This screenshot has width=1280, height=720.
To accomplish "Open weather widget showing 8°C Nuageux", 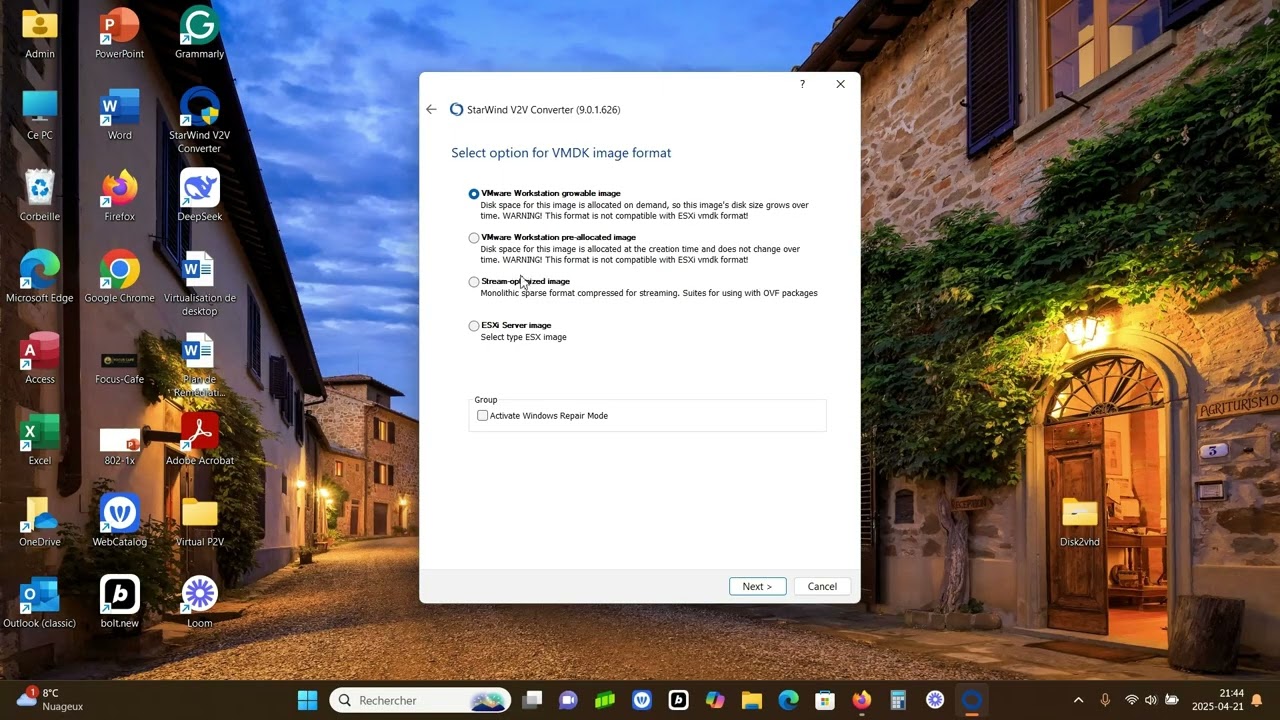I will pos(52,700).
